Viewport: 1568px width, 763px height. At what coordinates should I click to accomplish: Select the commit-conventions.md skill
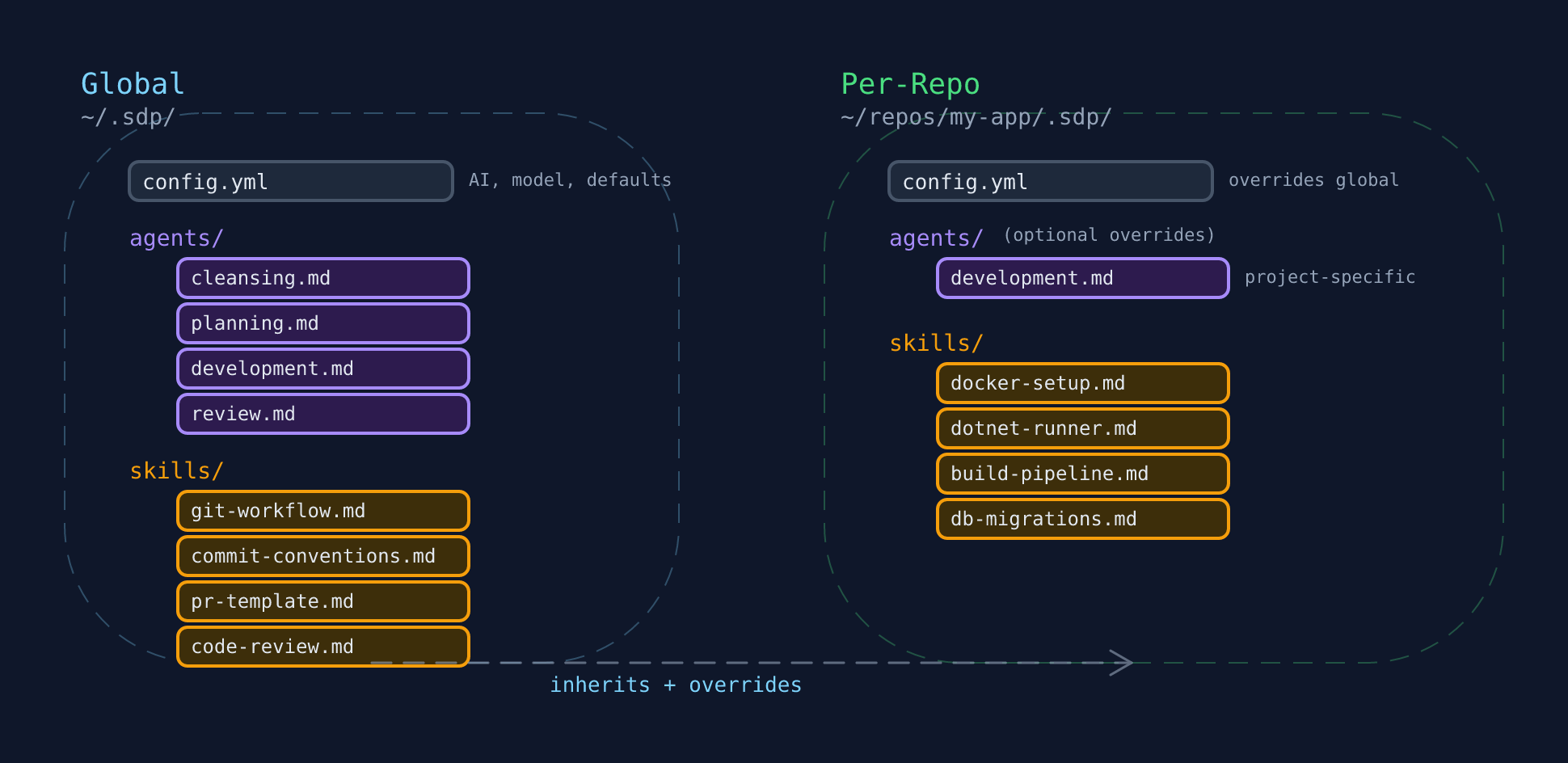click(x=322, y=556)
